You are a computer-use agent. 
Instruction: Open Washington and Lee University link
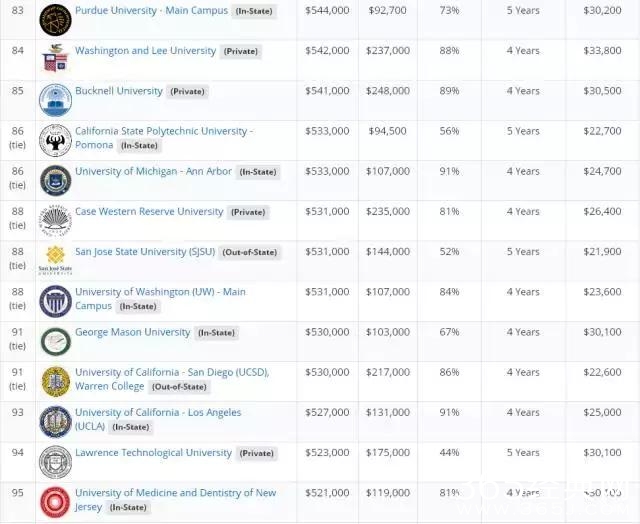pos(145,51)
